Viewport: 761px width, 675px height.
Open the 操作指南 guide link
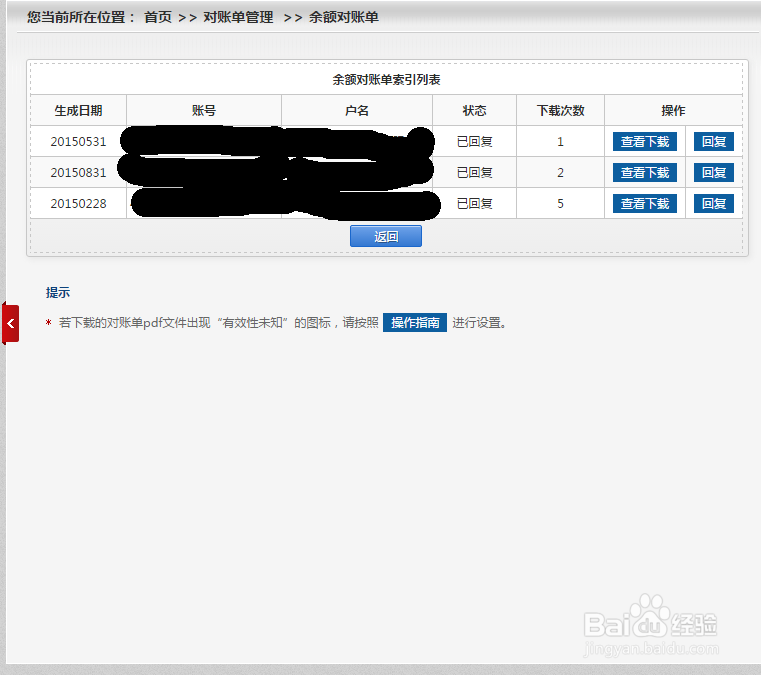click(415, 323)
